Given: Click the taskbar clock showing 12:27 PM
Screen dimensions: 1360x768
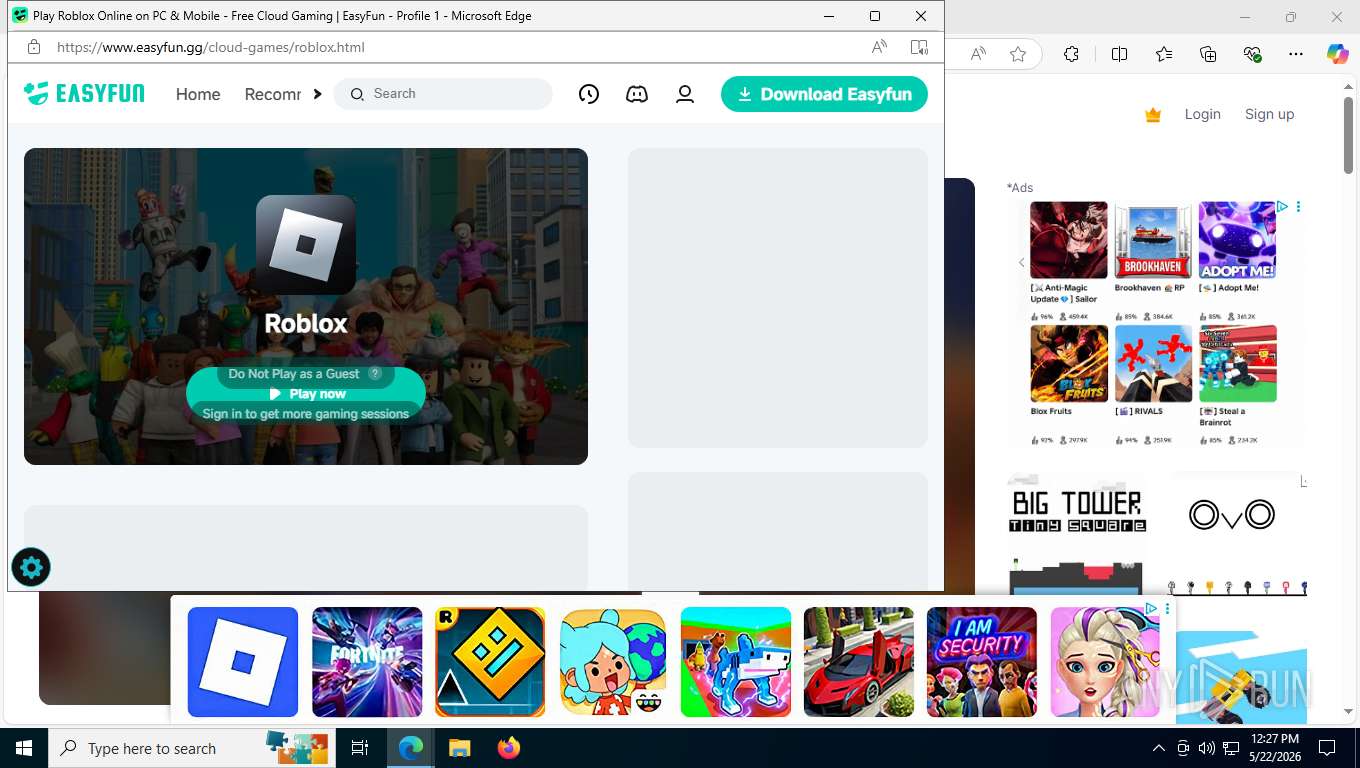Looking at the screenshot, I should [x=1274, y=748].
